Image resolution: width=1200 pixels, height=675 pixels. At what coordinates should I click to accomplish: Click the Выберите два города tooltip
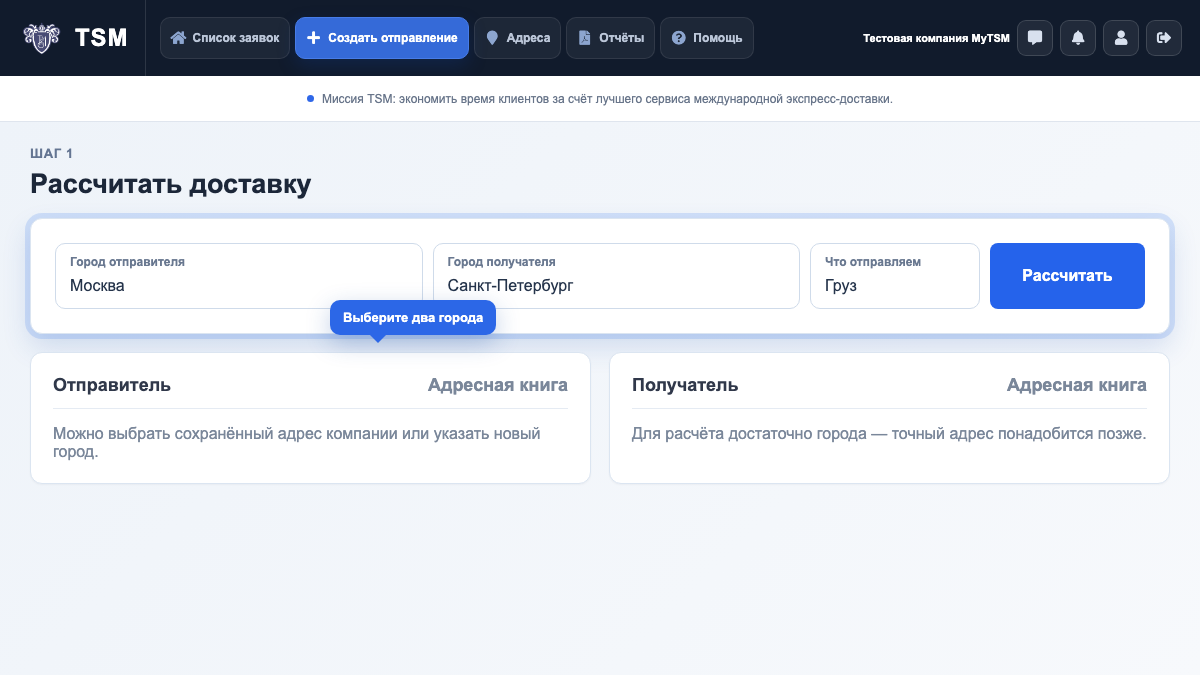(413, 318)
